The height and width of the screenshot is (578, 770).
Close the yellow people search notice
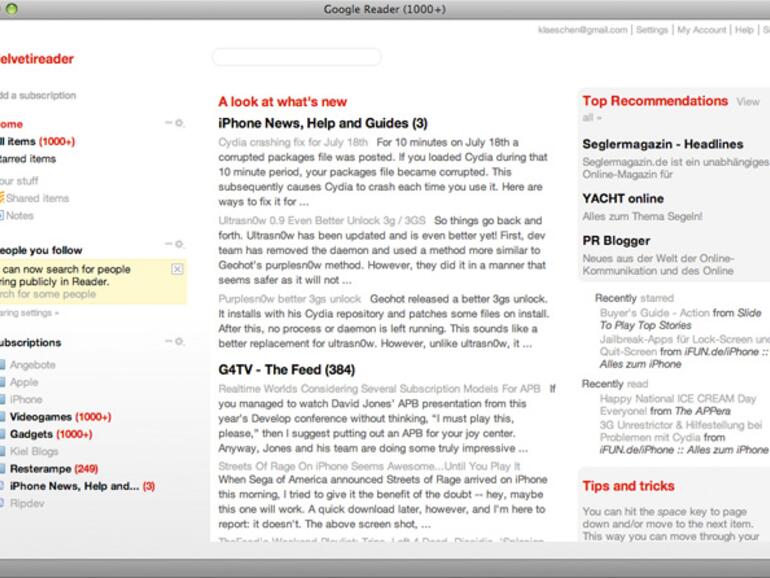pos(177,269)
